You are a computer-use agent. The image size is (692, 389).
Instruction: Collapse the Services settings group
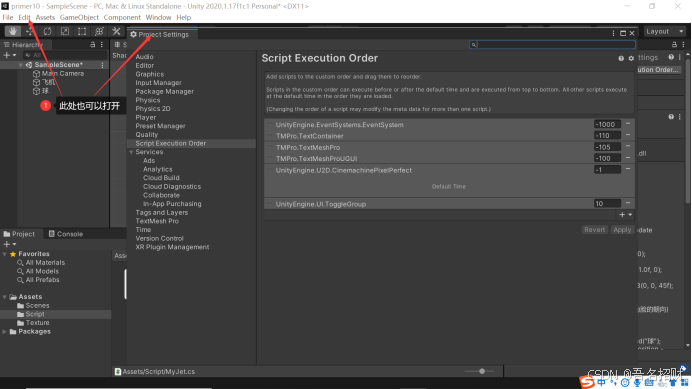click(x=131, y=152)
